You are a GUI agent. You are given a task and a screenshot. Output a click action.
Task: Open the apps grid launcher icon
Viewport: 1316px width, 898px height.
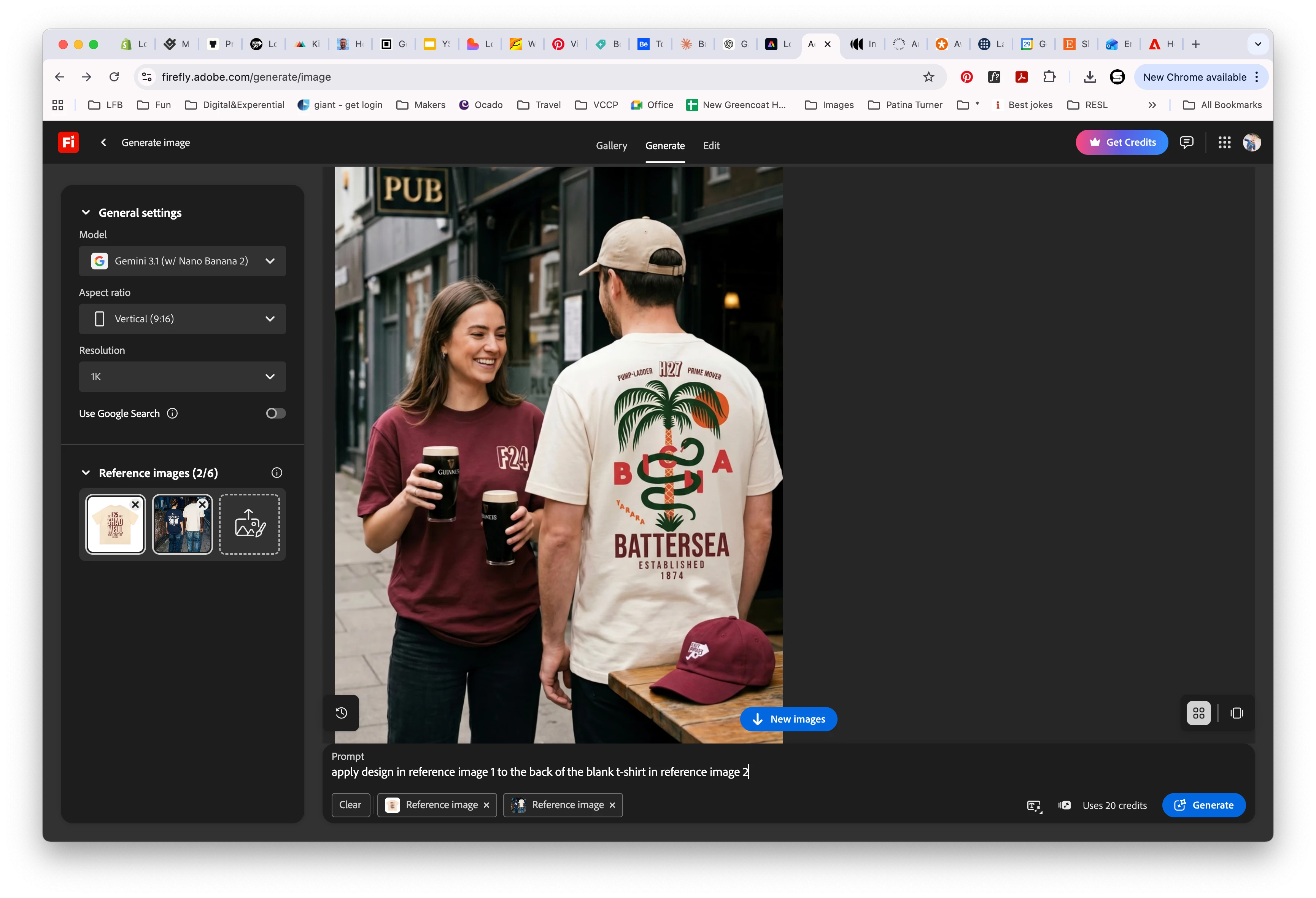coord(1224,142)
